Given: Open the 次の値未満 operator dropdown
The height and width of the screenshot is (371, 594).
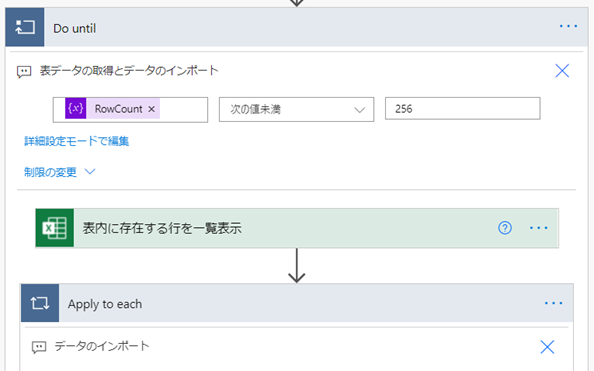Looking at the screenshot, I should pyautogui.click(x=296, y=110).
